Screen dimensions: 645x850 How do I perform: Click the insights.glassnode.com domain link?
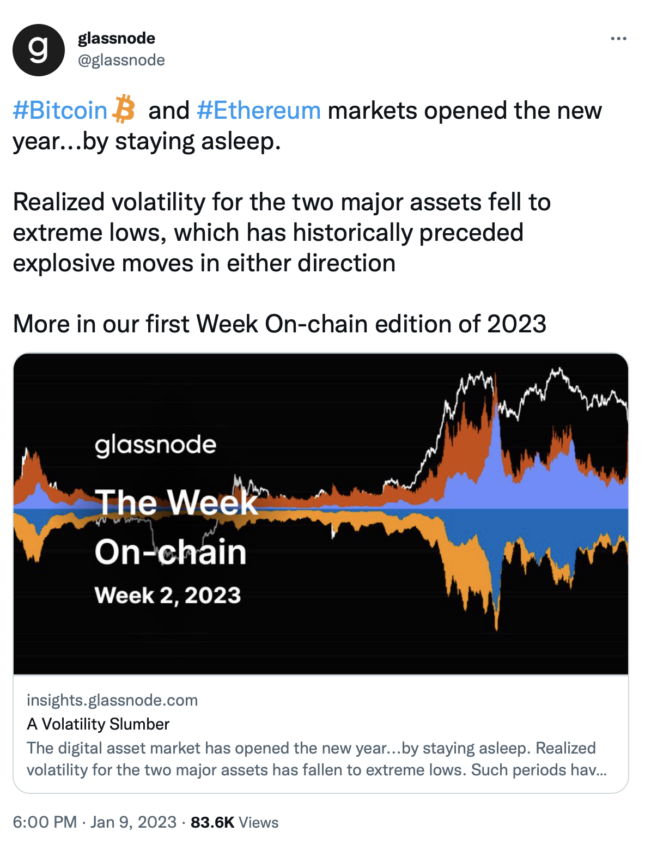pos(112,700)
